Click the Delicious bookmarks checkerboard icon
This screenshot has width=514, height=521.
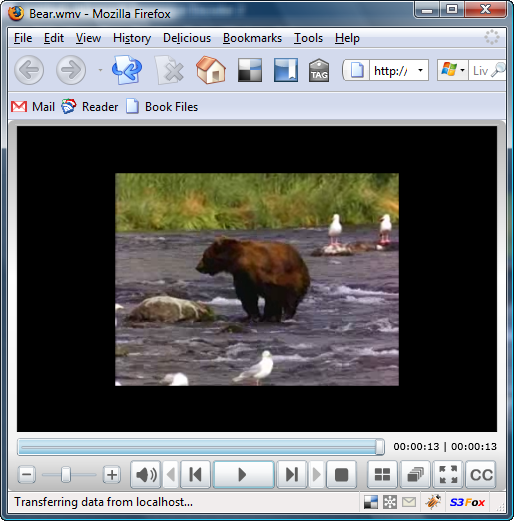tap(250, 70)
